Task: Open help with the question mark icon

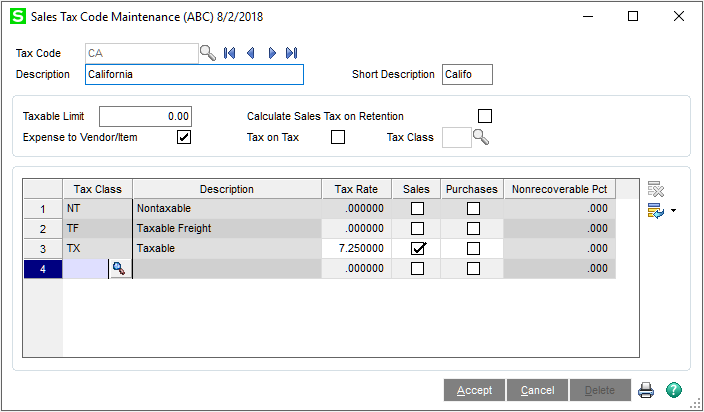Action: (x=674, y=390)
